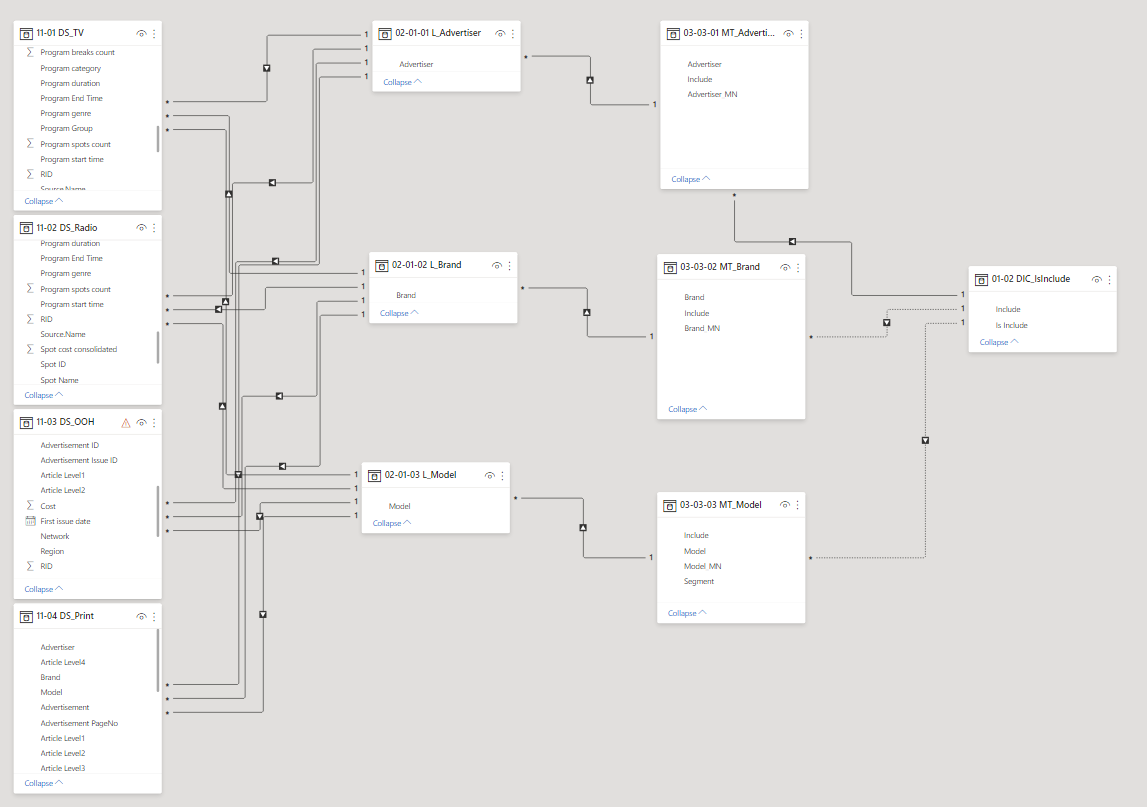Open more options for 01-02 DIC_IsInclude
1147x807 pixels.
coord(1110,279)
